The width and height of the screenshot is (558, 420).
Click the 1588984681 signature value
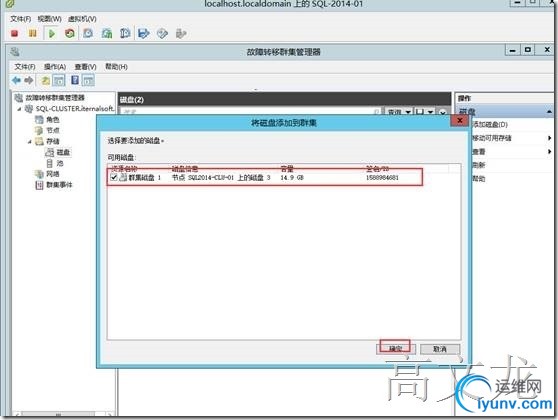pos(382,177)
